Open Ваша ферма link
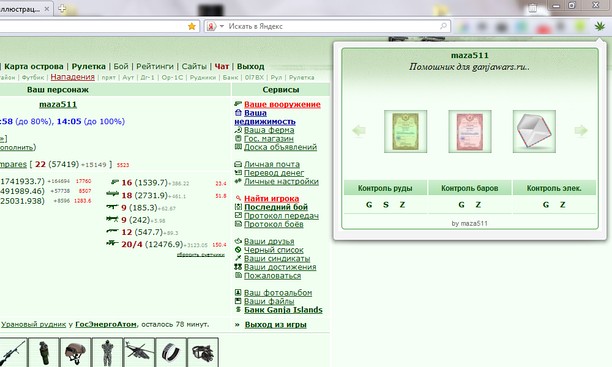The height and width of the screenshot is (367, 612). tap(269, 130)
